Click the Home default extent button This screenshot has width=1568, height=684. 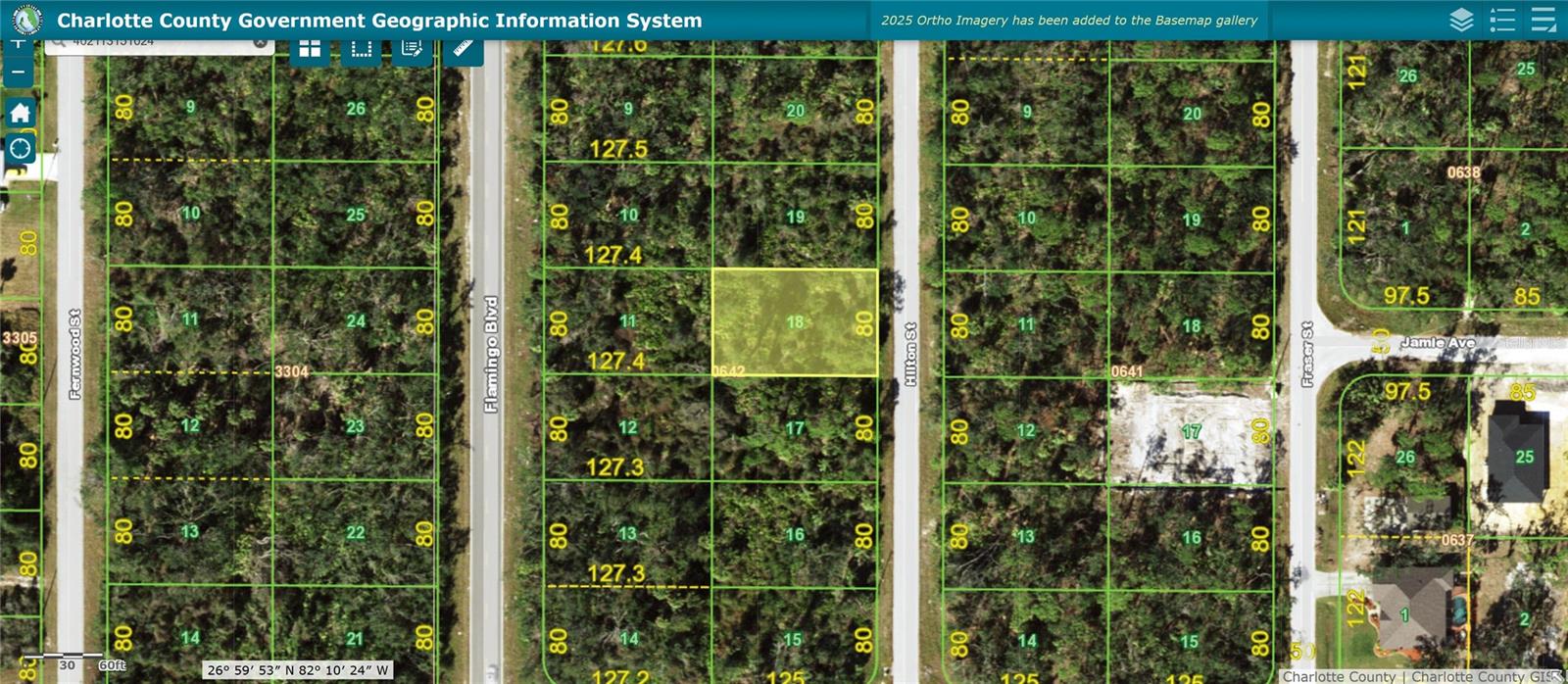click(x=20, y=113)
